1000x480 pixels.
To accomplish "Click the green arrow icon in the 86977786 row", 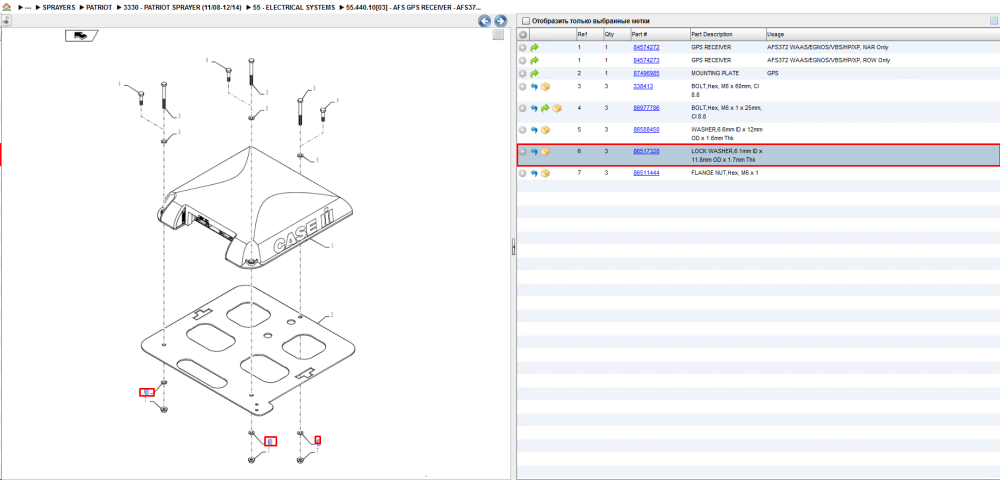I will pyautogui.click(x=545, y=108).
